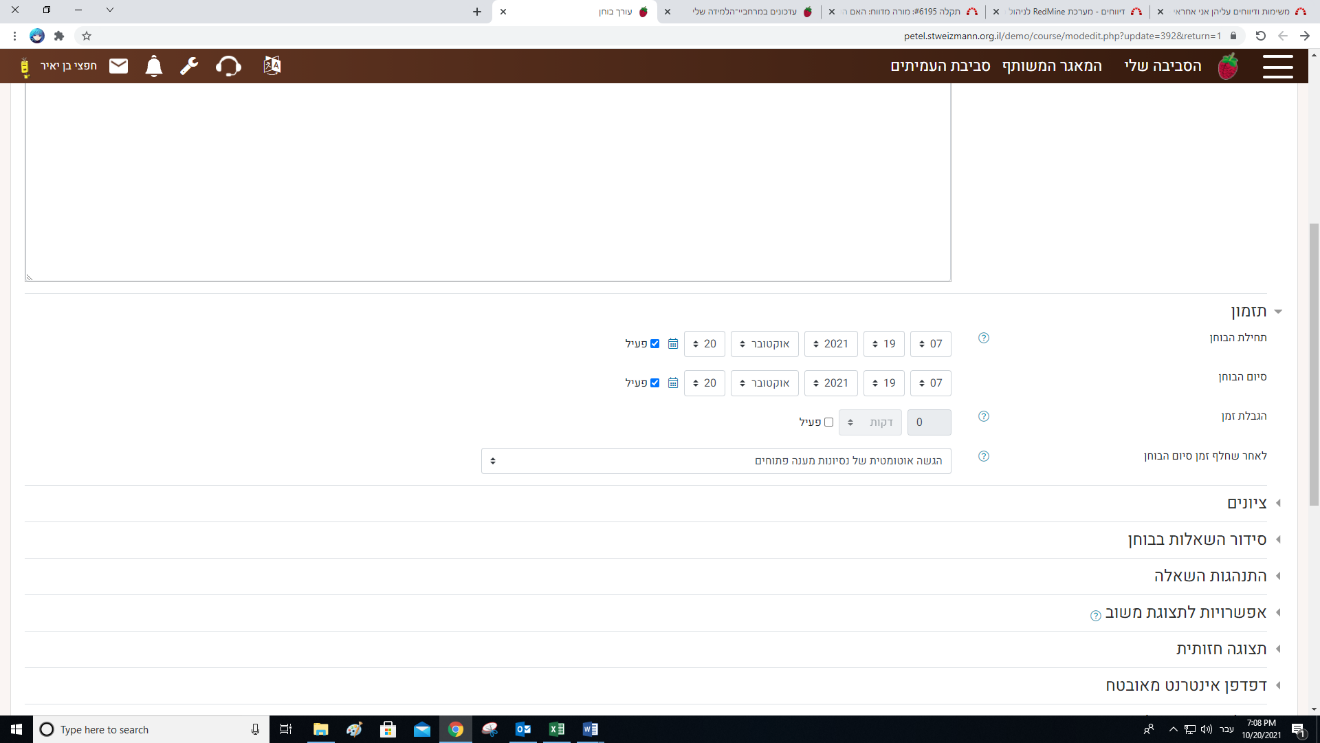The image size is (1320, 743).
Task: Open calendar picker for תחילת הבוחן
Action: point(673,344)
